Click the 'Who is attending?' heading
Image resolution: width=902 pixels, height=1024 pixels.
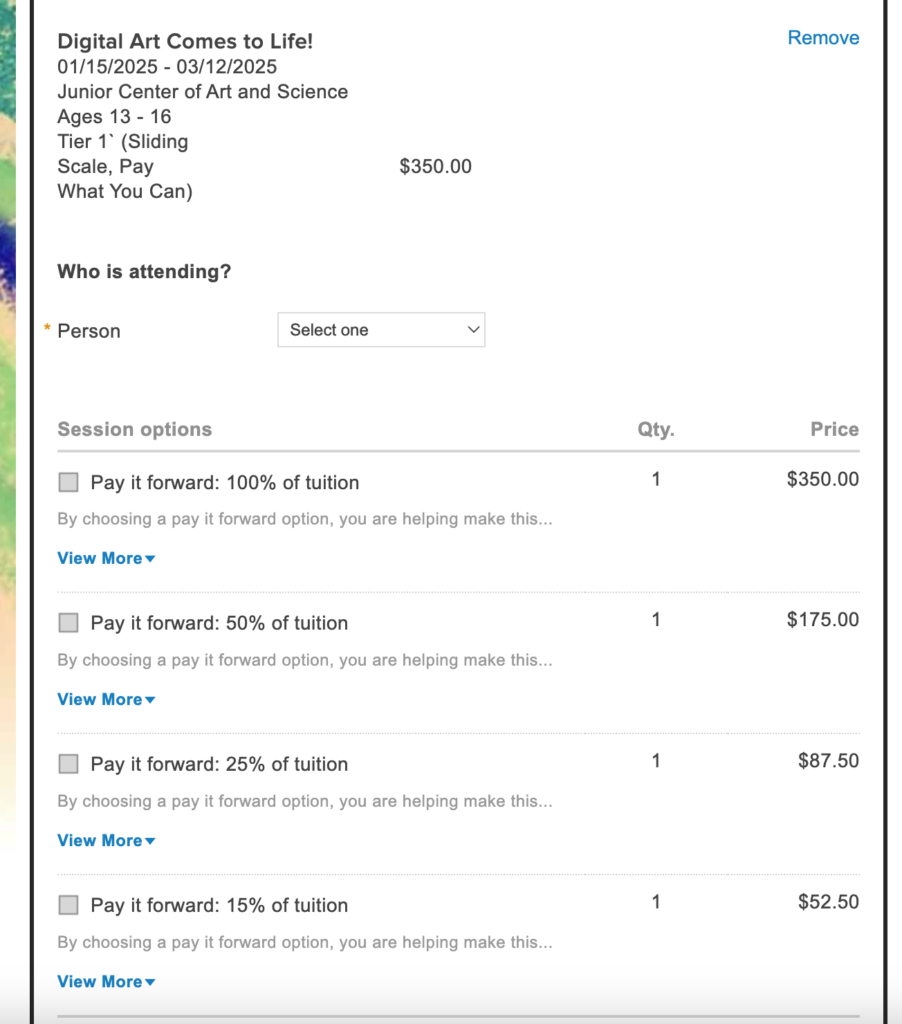point(144,271)
